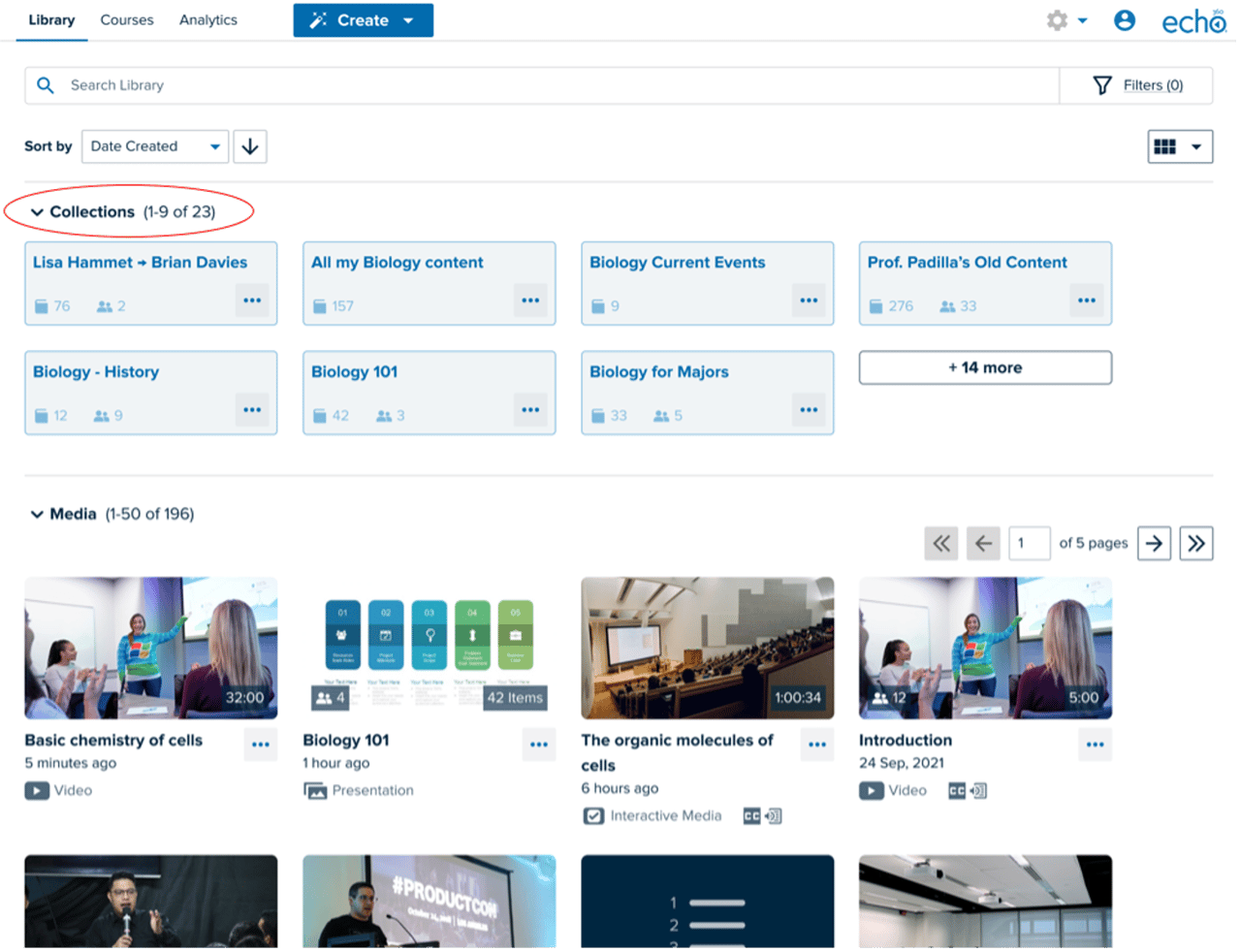Open the Filters (0) panel

(x=1136, y=85)
